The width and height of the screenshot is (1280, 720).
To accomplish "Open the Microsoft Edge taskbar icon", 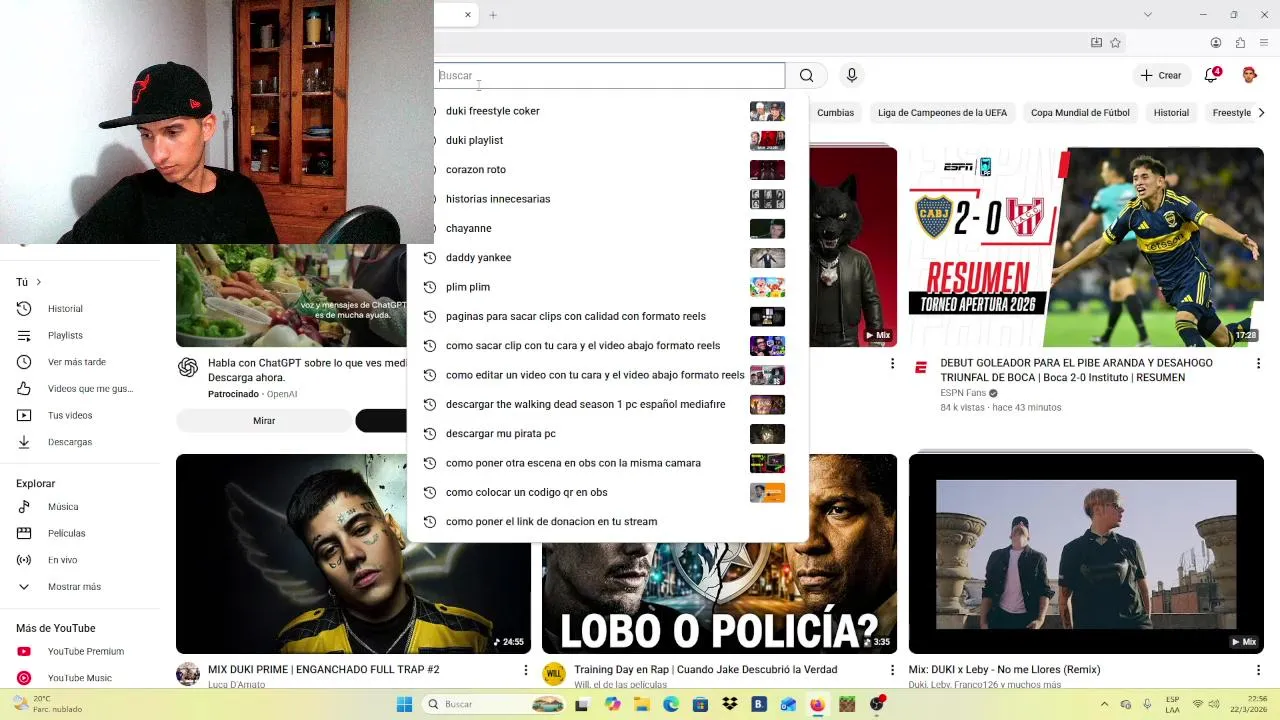I will [671, 704].
